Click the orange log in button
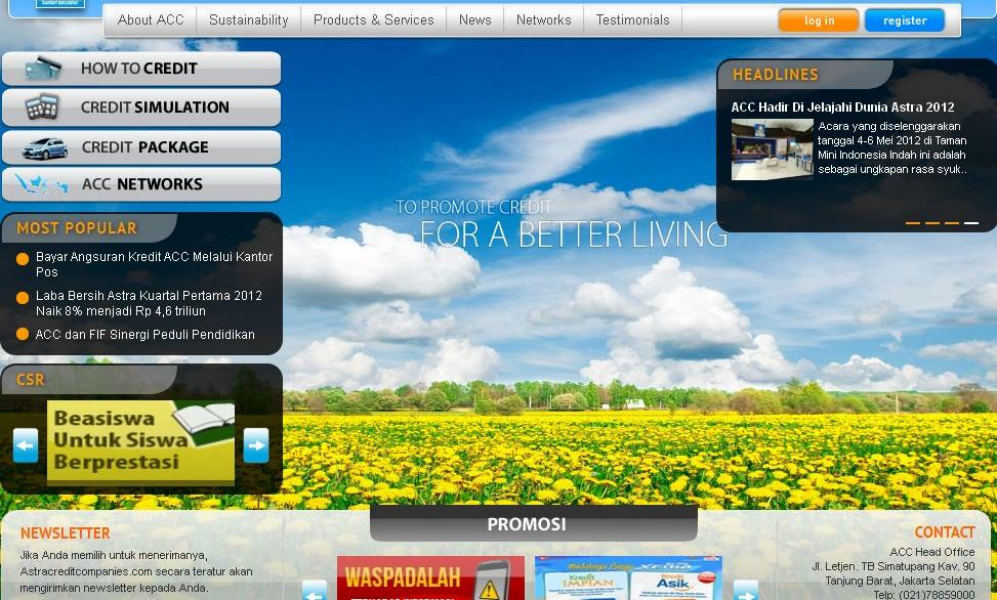The height and width of the screenshot is (600, 997). click(819, 20)
